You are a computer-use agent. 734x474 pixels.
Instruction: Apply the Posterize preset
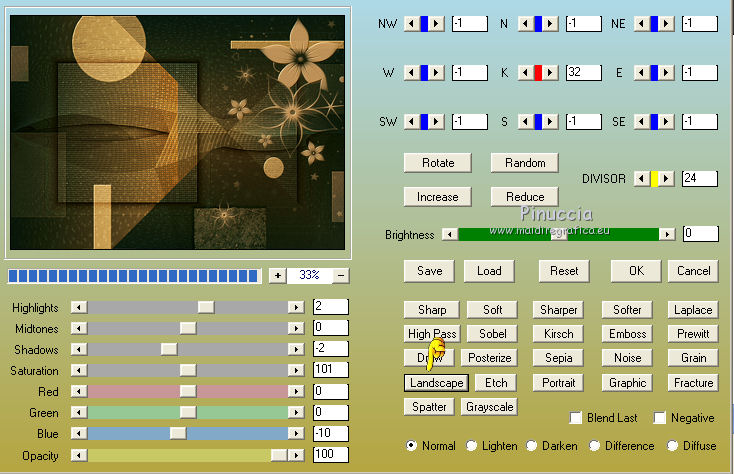489,357
